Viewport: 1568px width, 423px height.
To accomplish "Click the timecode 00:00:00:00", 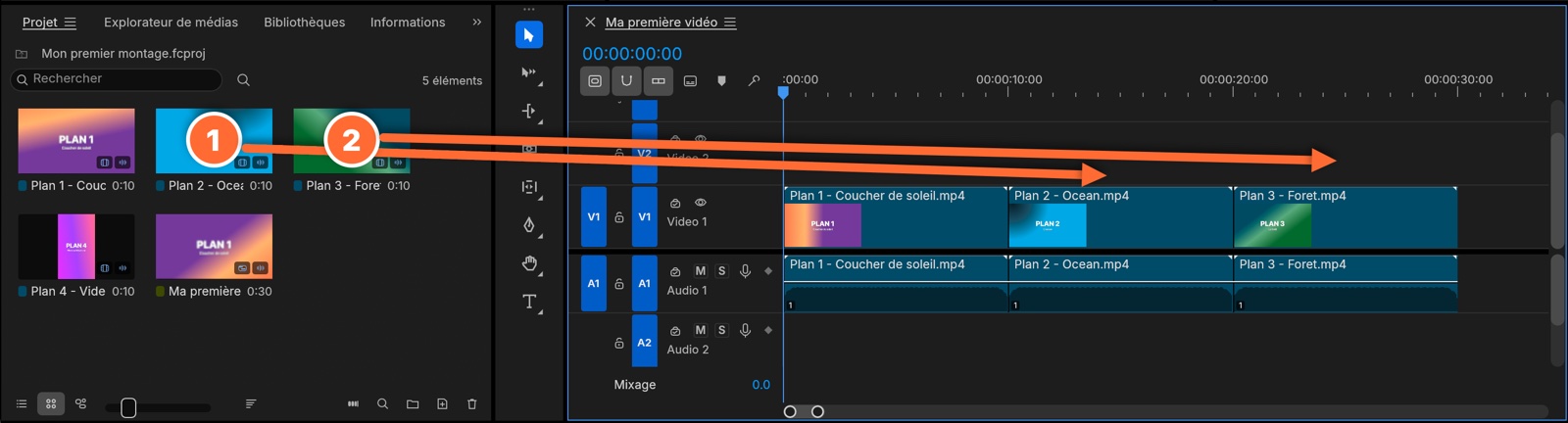I will [632, 54].
